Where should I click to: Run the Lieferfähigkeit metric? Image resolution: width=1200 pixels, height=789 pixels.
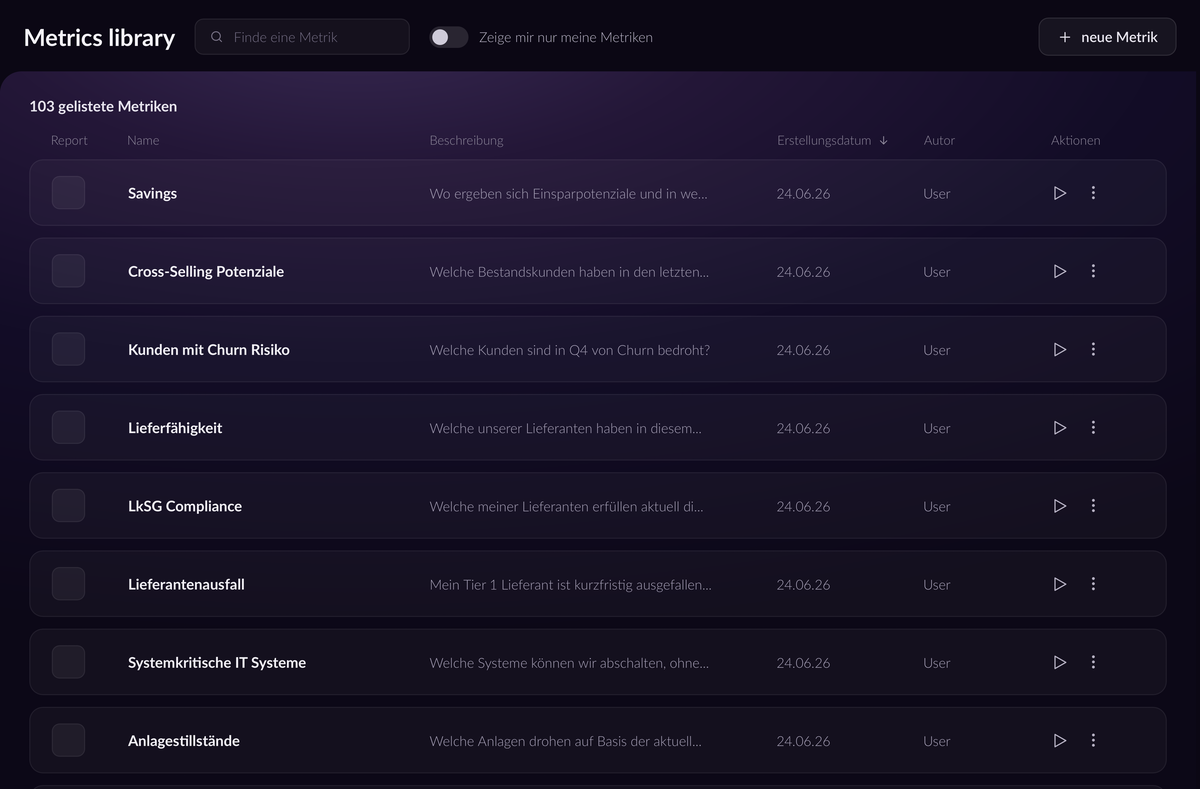(1060, 427)
